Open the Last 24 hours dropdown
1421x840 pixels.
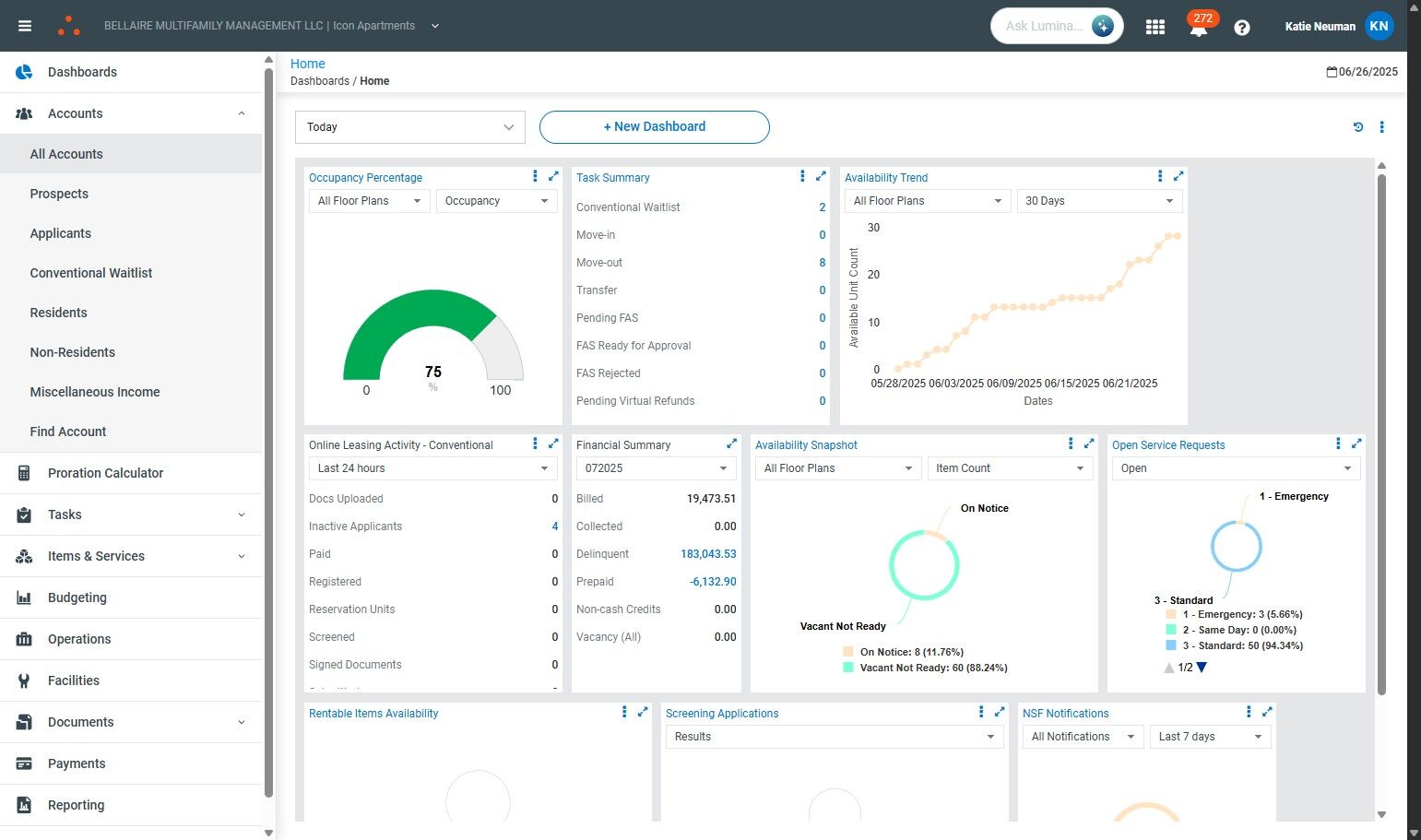(x=432, y=468)
